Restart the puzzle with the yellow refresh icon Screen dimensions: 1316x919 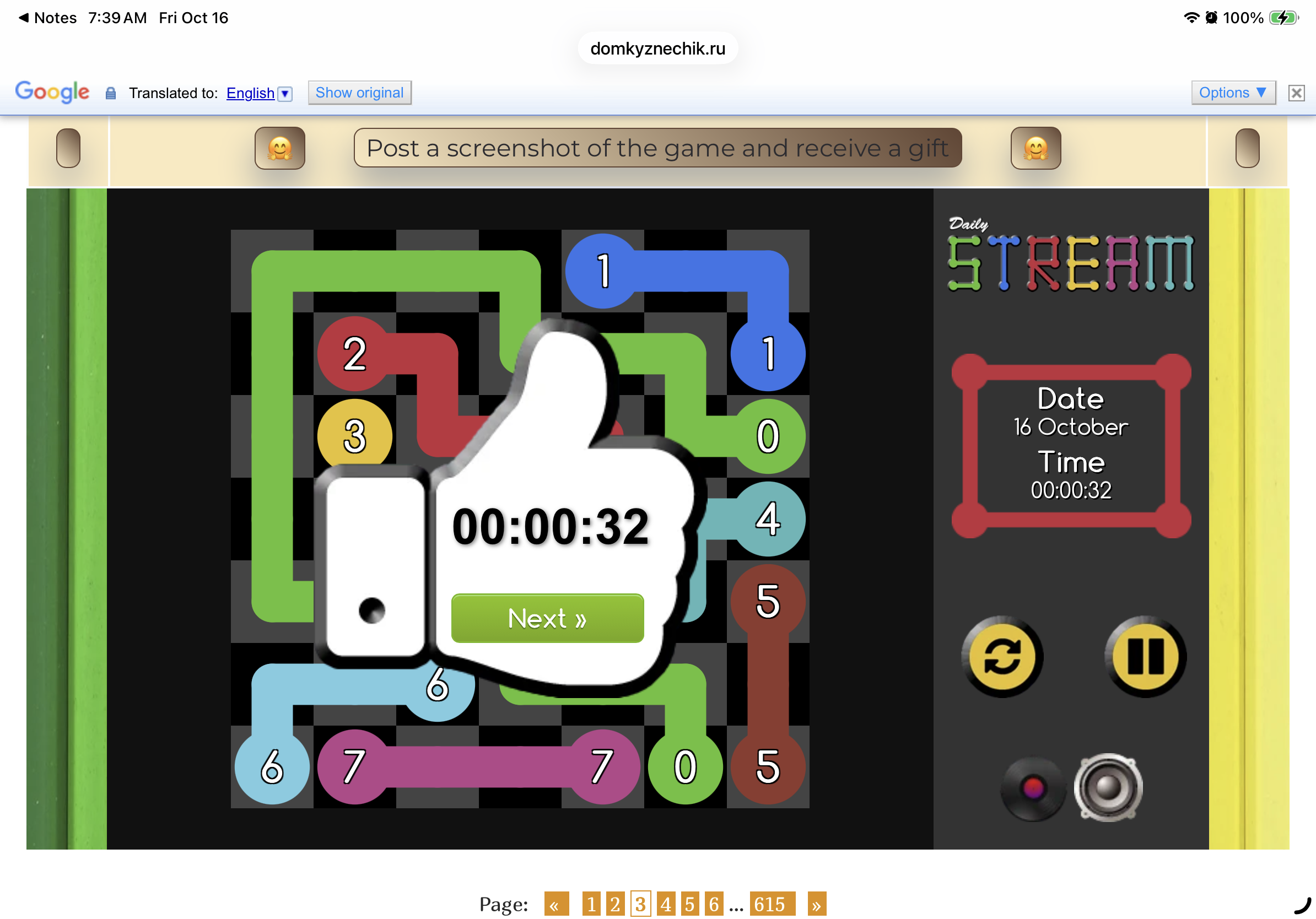pyautogui.click(x=1002, y=657)
